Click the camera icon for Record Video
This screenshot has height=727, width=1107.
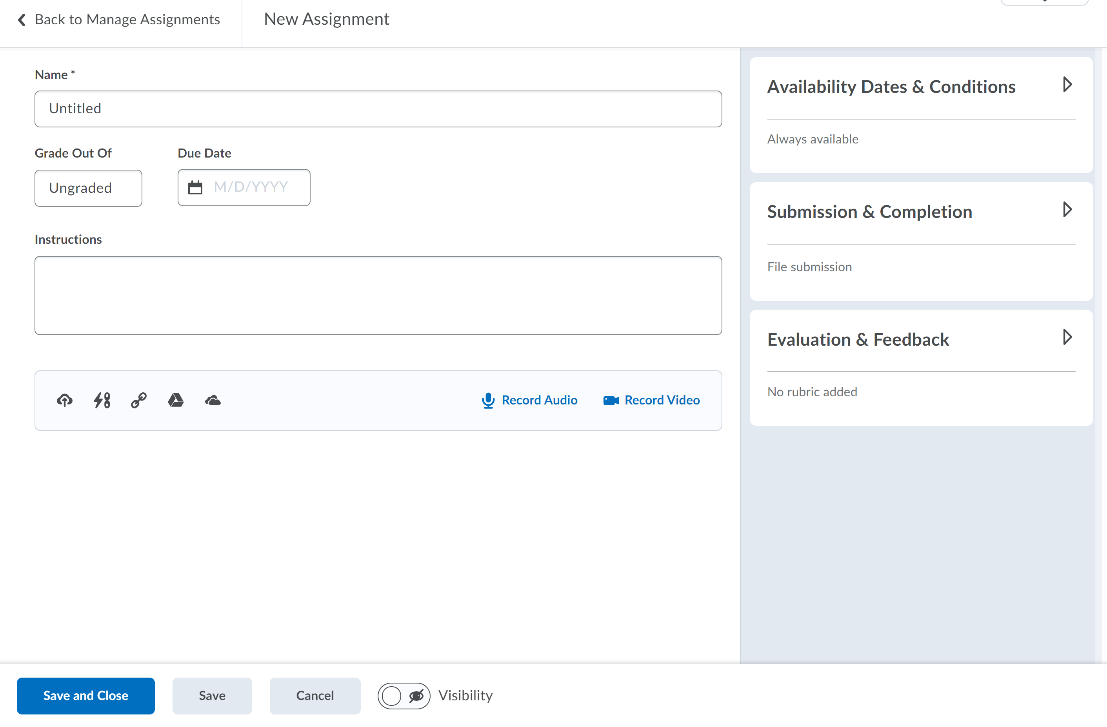click(611, 401)
